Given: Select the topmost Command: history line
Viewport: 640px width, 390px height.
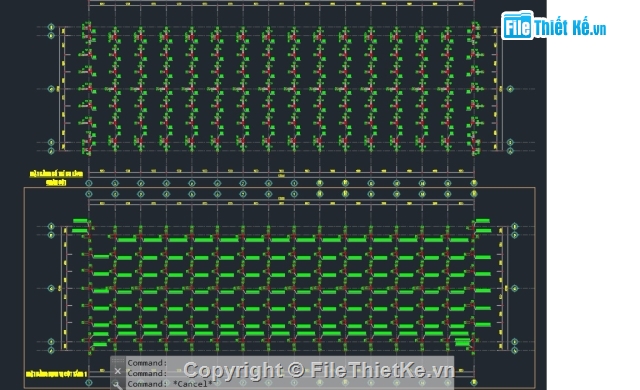Looking at the screenshot, I should point(147,363).
